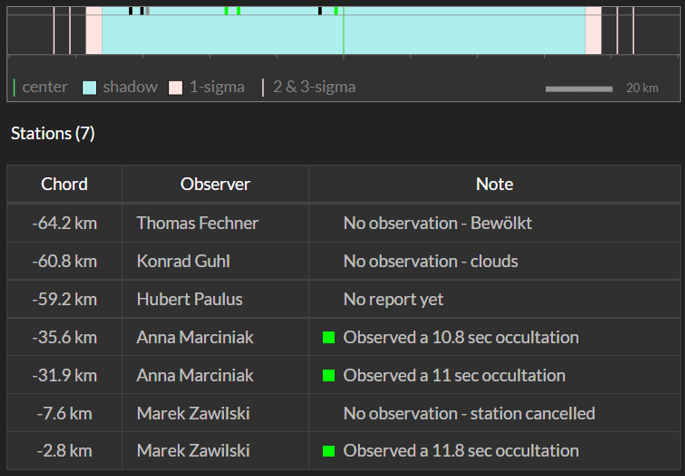The width and height of the screenshot is (685, 476).
Task: Select the Note column header
Action: (495, 184)
